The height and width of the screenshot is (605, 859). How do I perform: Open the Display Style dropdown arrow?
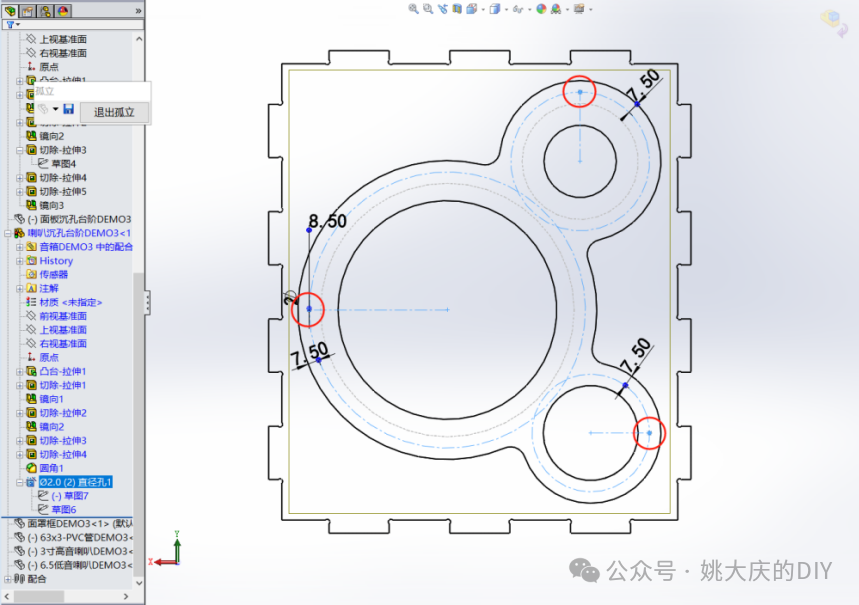pyautogui.click(x=506, y=9)
